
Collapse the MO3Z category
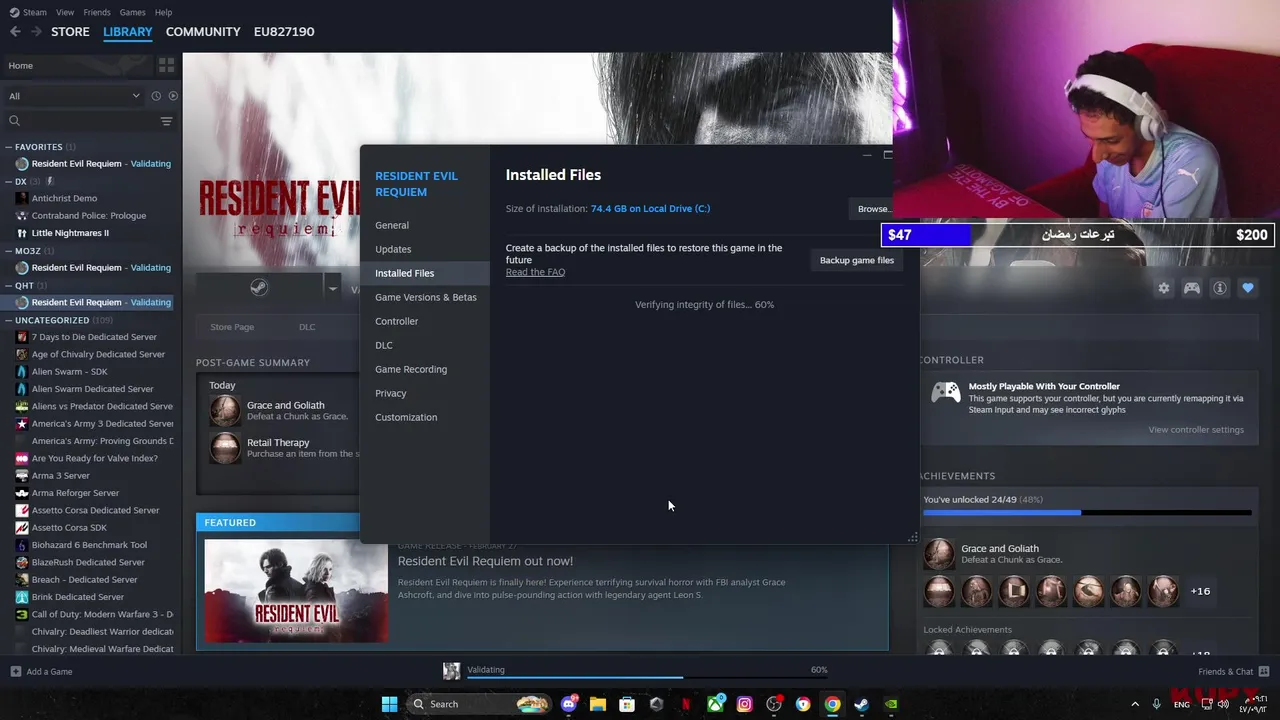tap(9, 251)
